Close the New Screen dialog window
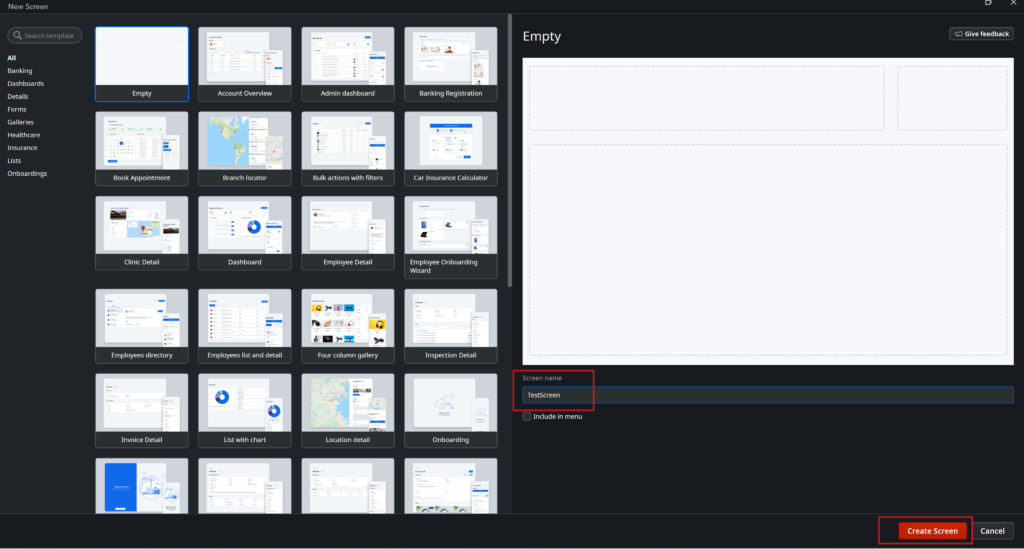This screenshot has width=1024, height=549. point(1011,5)
